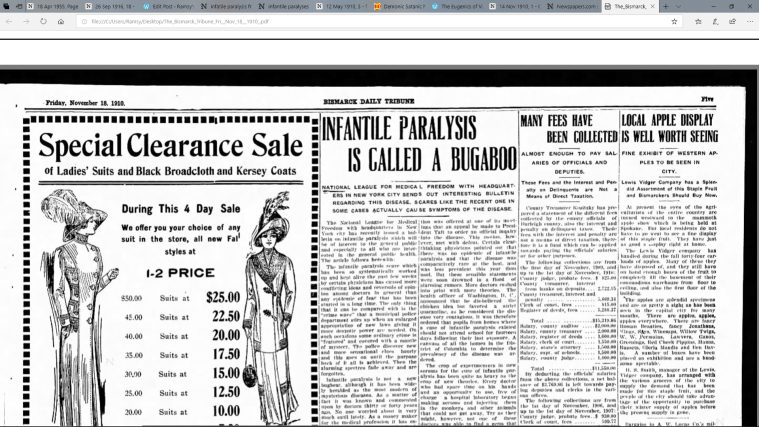Click the Add notes pen icon
The image size is (759, 427).
(x=715, y=20)
